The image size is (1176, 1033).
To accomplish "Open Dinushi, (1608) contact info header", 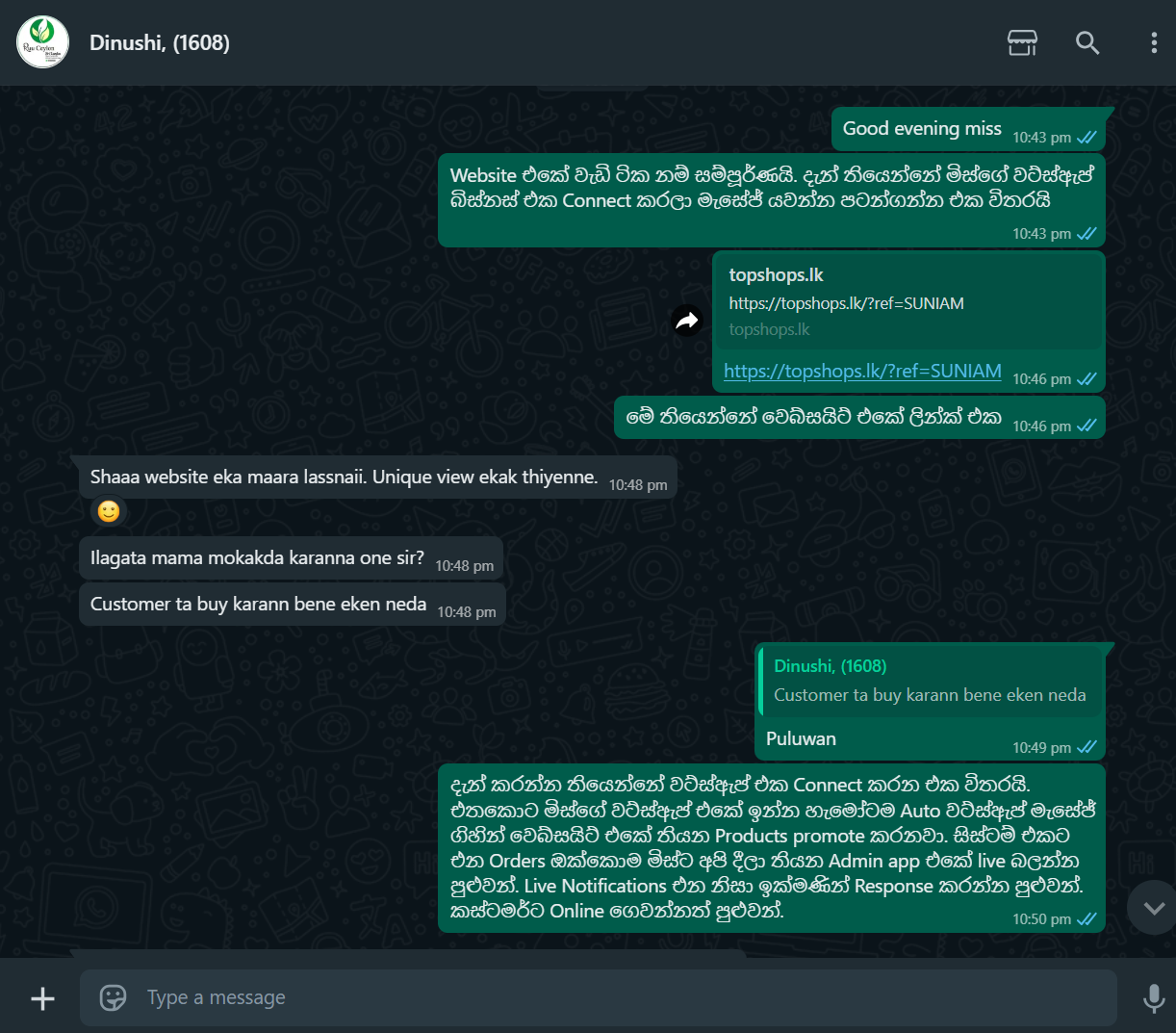I will pos(160,42).
